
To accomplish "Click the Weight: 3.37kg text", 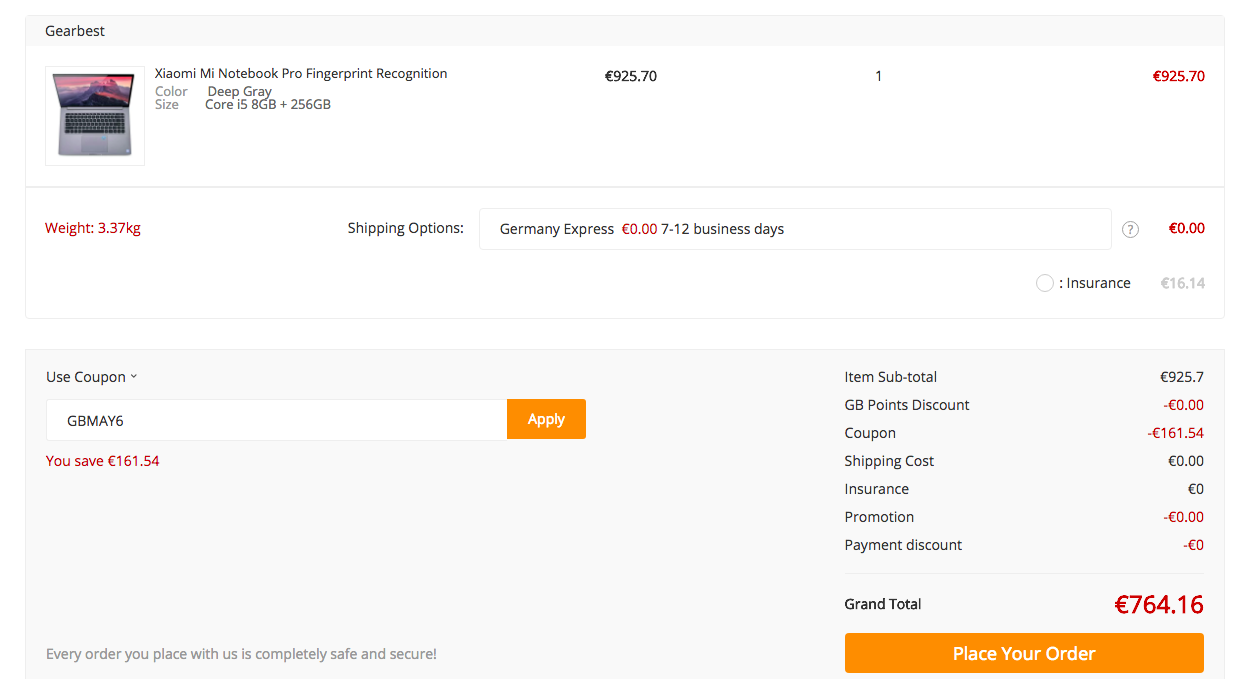I will 93,228.
